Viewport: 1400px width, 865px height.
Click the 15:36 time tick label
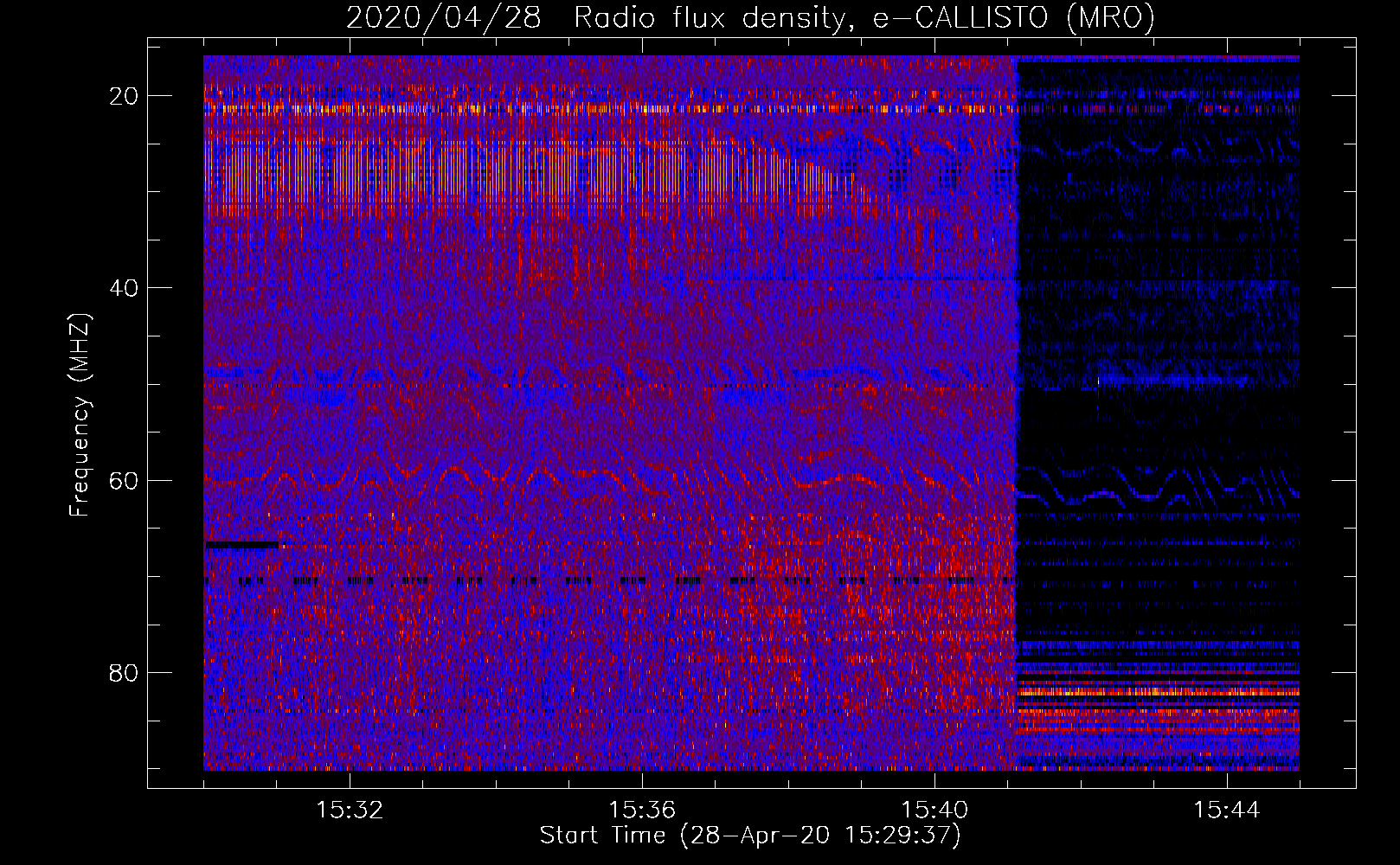[642, 811]
